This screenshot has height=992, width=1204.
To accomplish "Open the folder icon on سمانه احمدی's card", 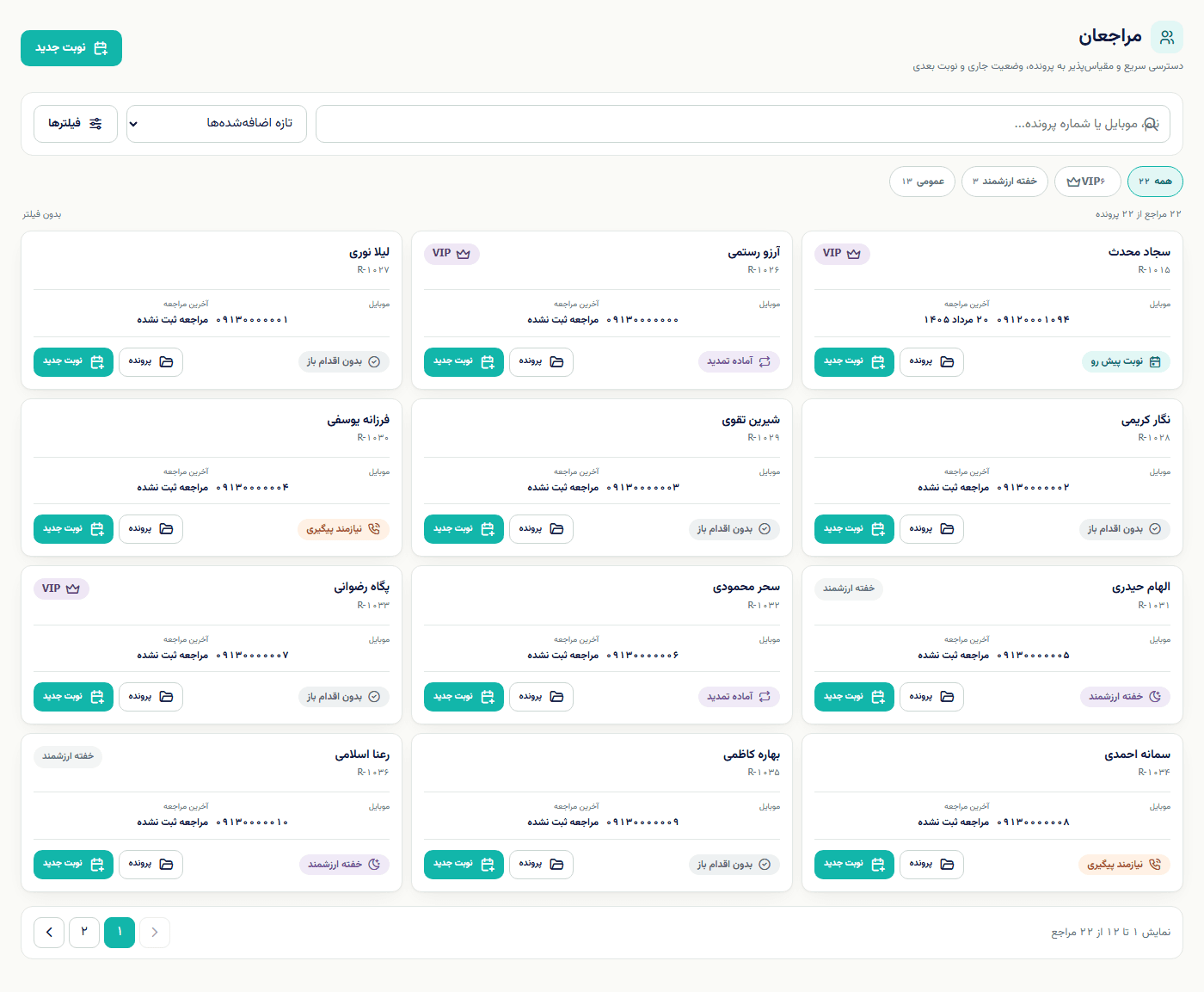I will (x=947, y=864).
